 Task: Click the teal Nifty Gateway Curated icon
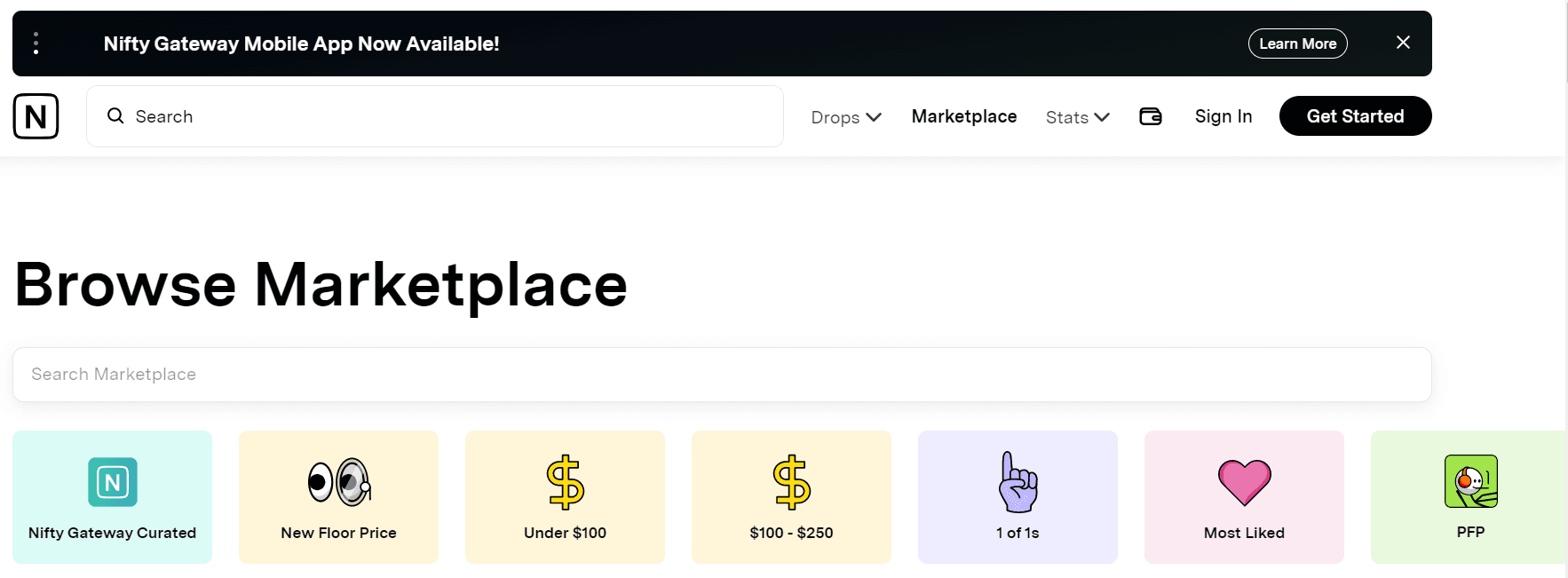coord(113,482)
